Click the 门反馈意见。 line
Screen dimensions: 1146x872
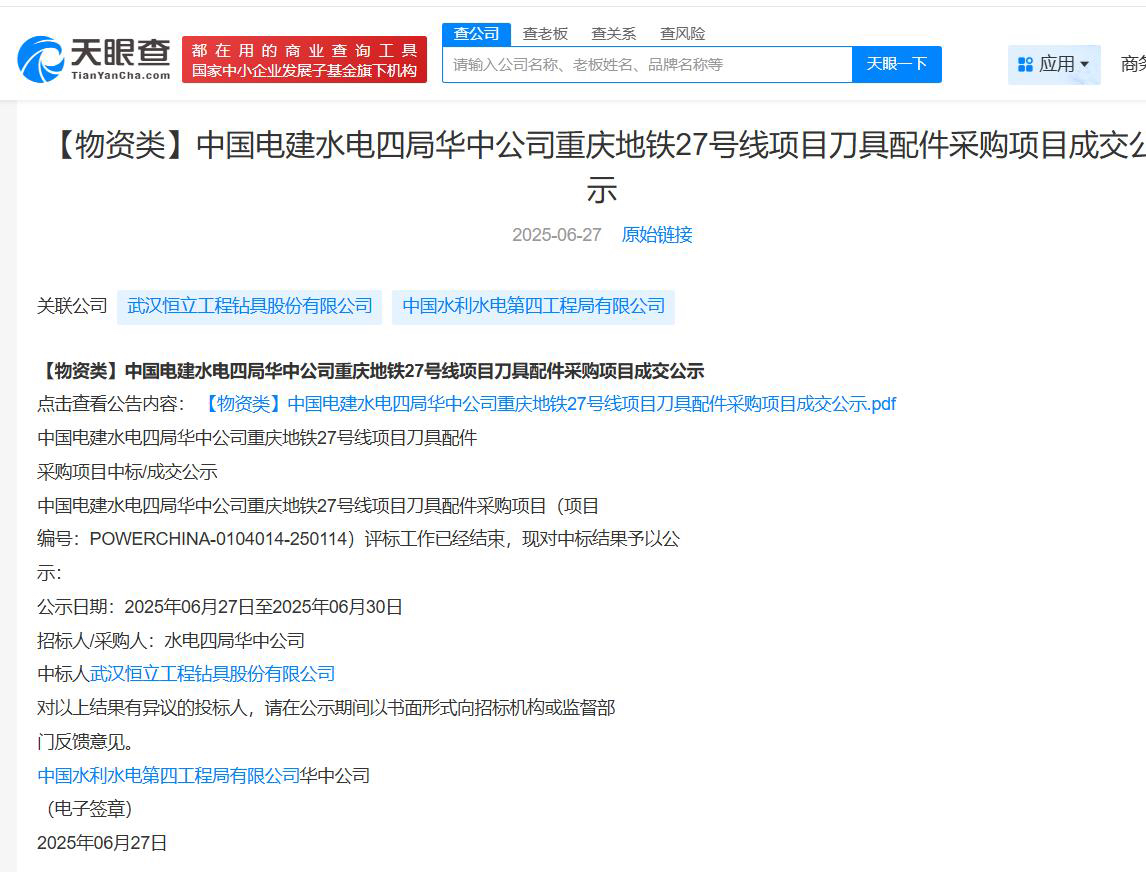point(86,742)
